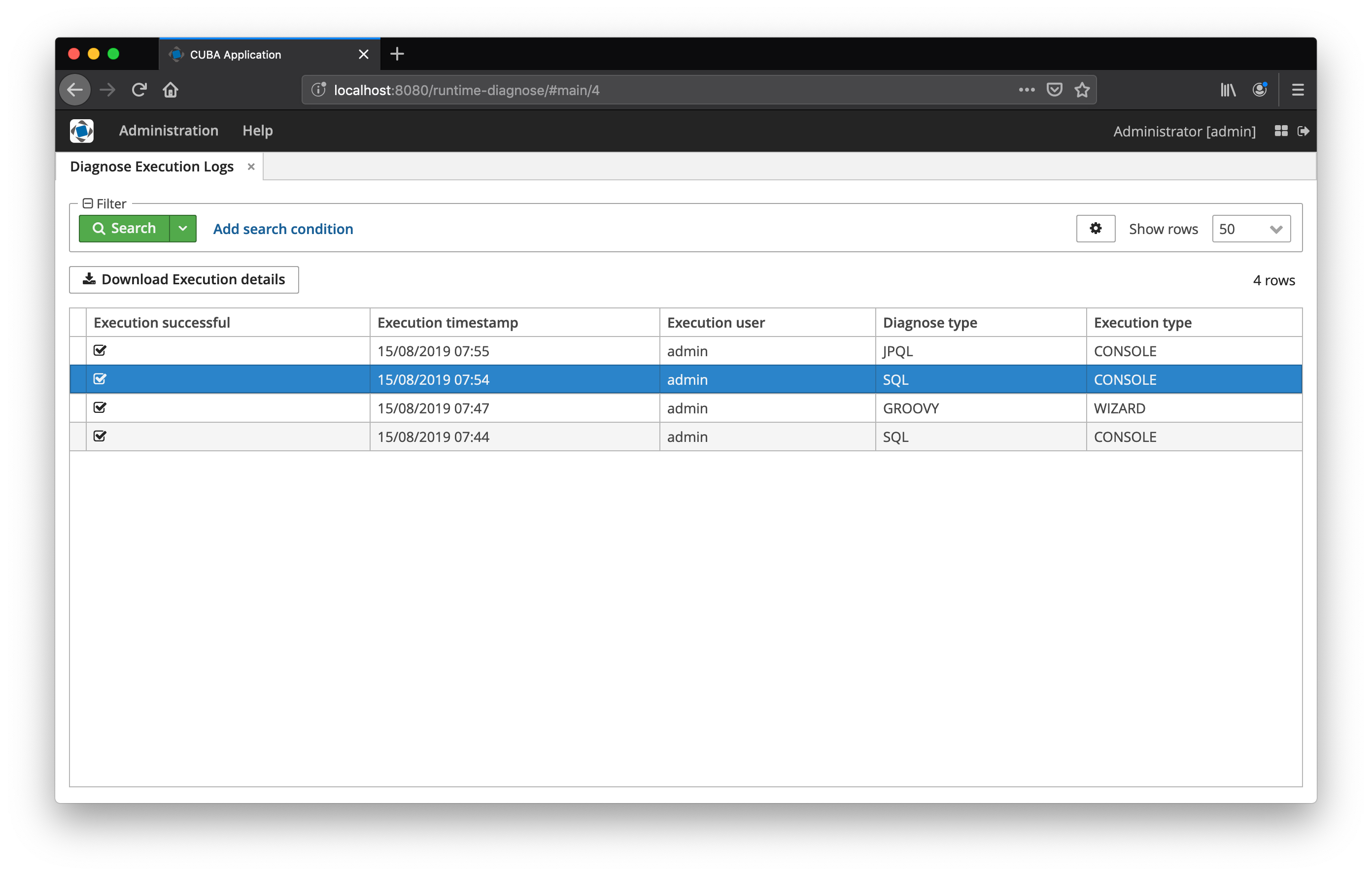Check the execution successful checkbox row 1
This screenshot has height=876, width=1372.
point(99,350)
